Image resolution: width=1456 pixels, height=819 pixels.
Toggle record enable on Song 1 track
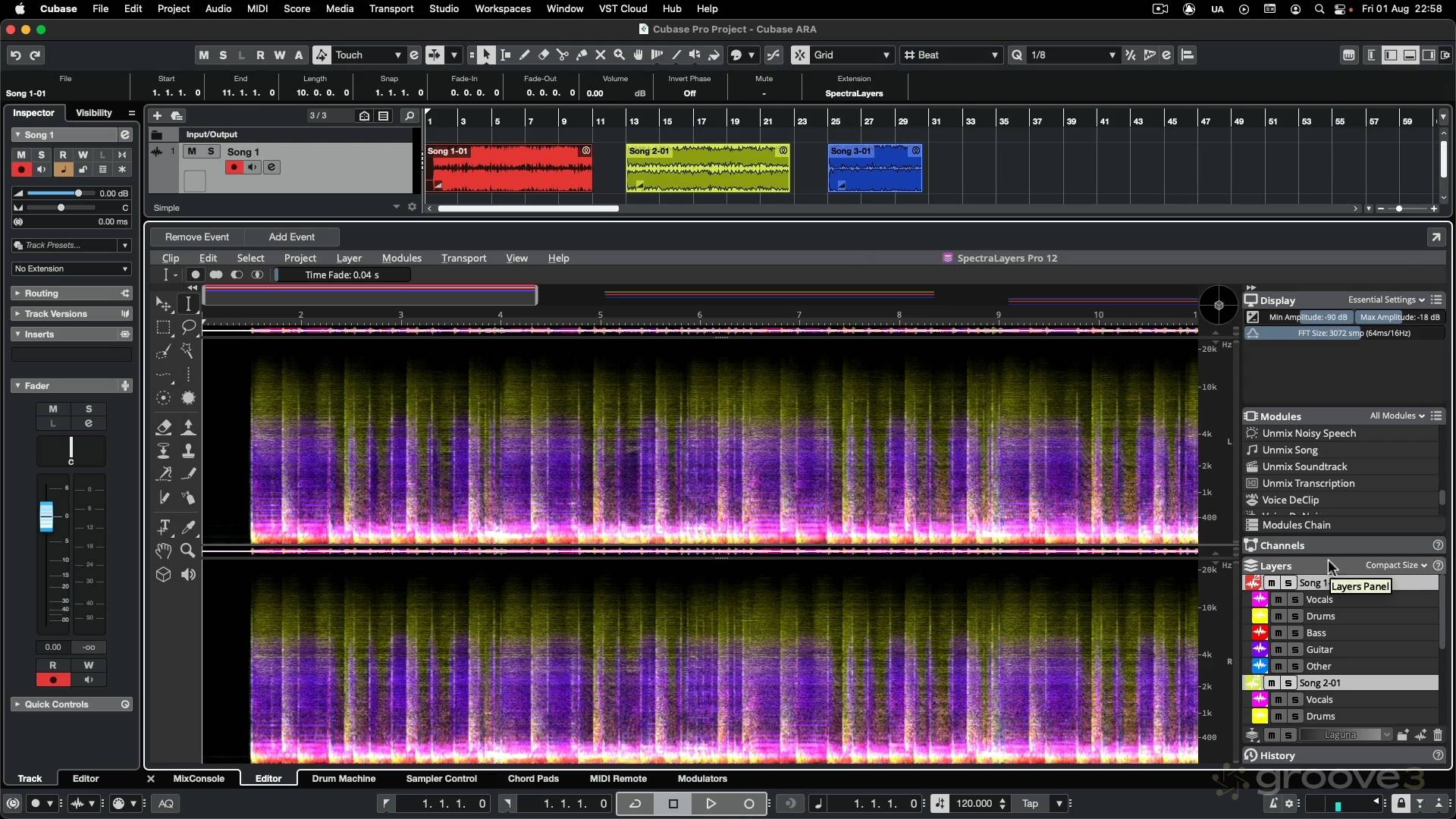[x=234, y=168]
